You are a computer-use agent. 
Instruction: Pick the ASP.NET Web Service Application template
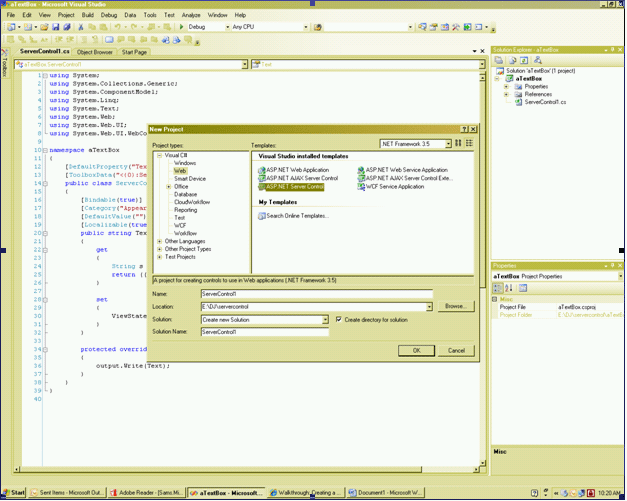pos(406,170)
